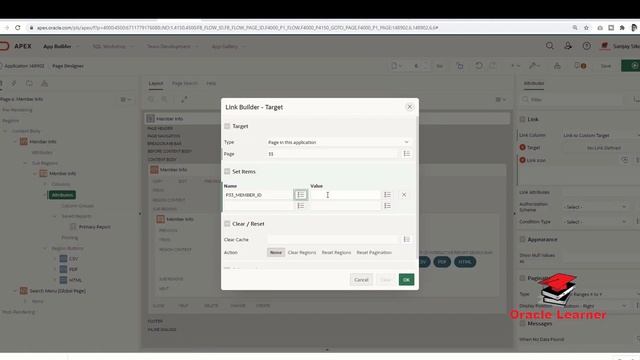Collapse the Link property group

(522, 119)
